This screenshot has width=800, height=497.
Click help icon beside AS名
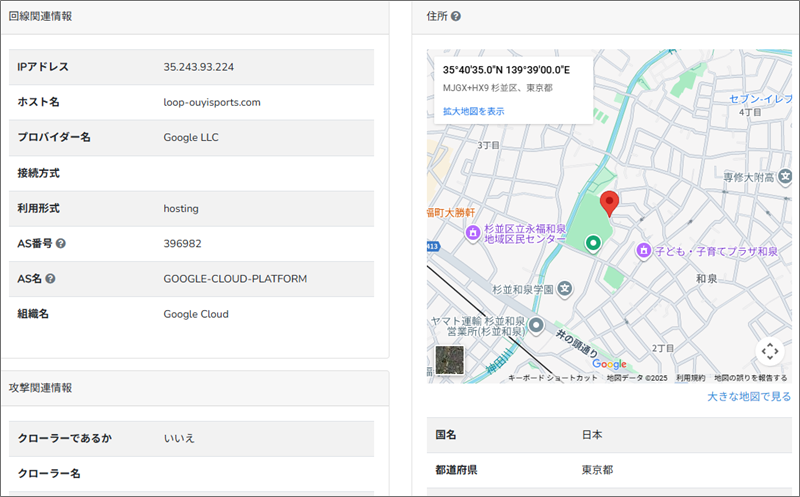point(50,279)
